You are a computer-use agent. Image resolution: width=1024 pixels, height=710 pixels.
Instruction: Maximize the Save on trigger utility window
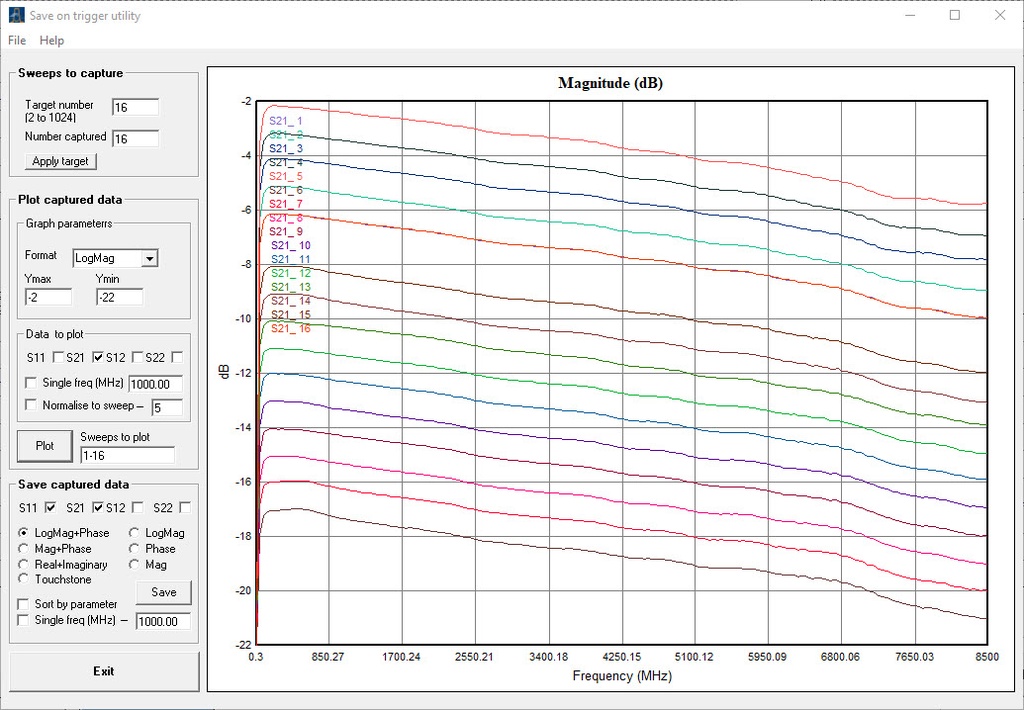coord(955,15)
